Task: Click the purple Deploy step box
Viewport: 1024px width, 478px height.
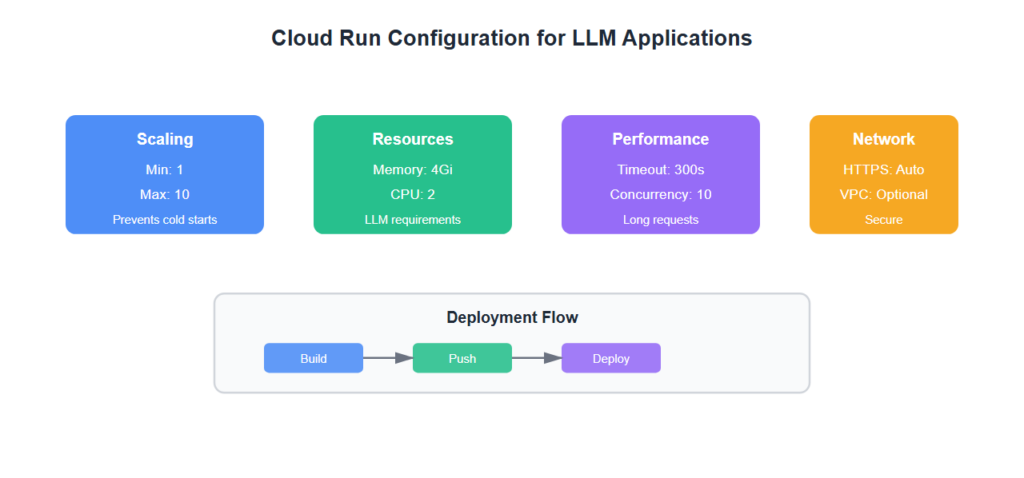Action: (611, 358)
